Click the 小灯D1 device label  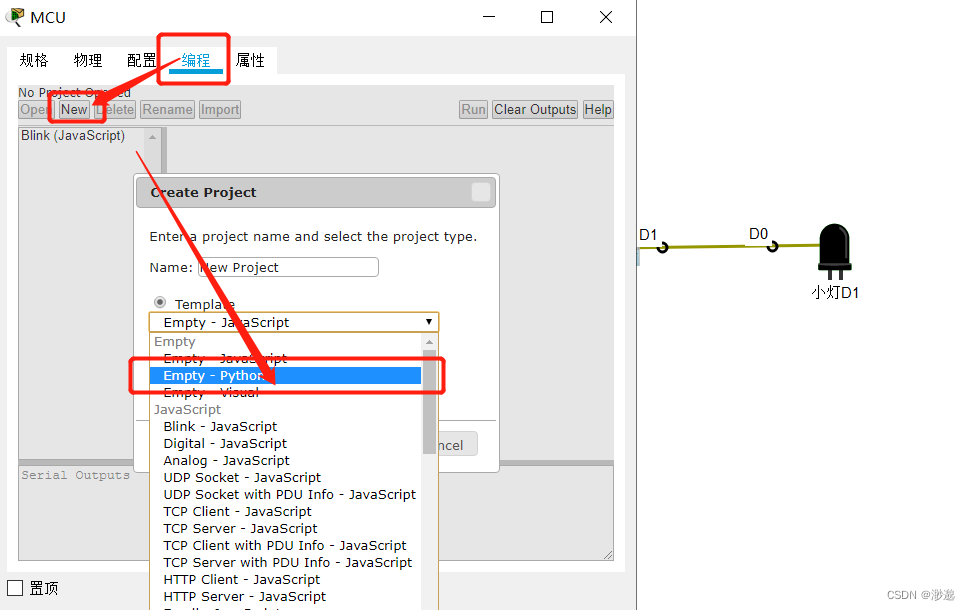[x=835, y=292]
